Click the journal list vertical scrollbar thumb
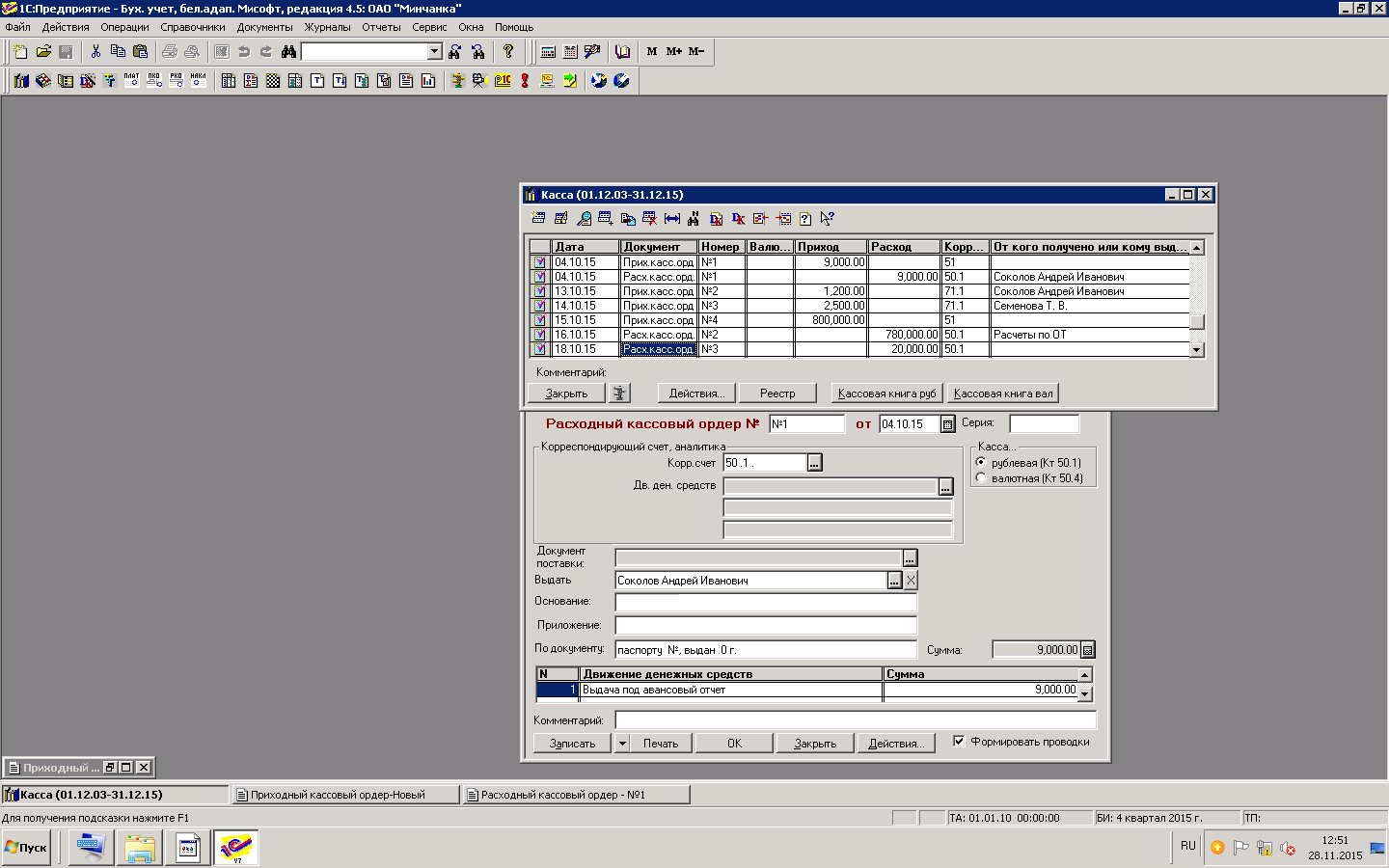 point(1196,322)
